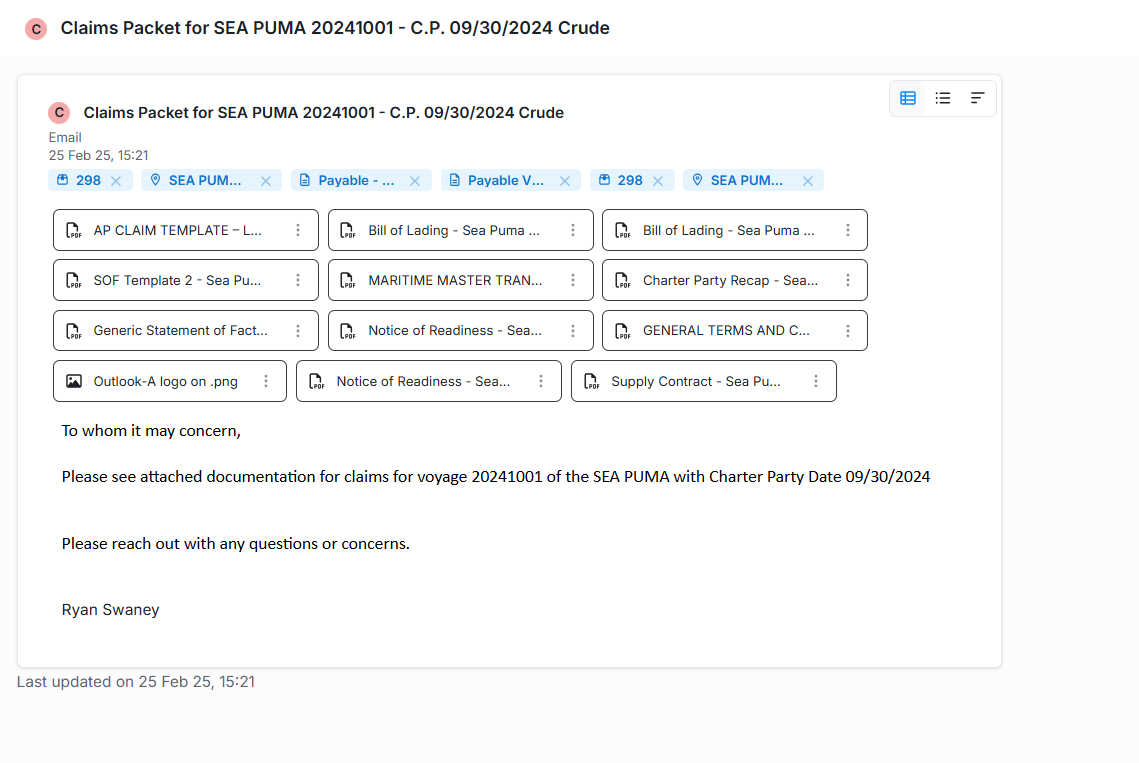This screenshot has width=1139, height=763.
Task: Click the PDF icon on Generic Statement of Fact
Action: click(x=73, y=330)
